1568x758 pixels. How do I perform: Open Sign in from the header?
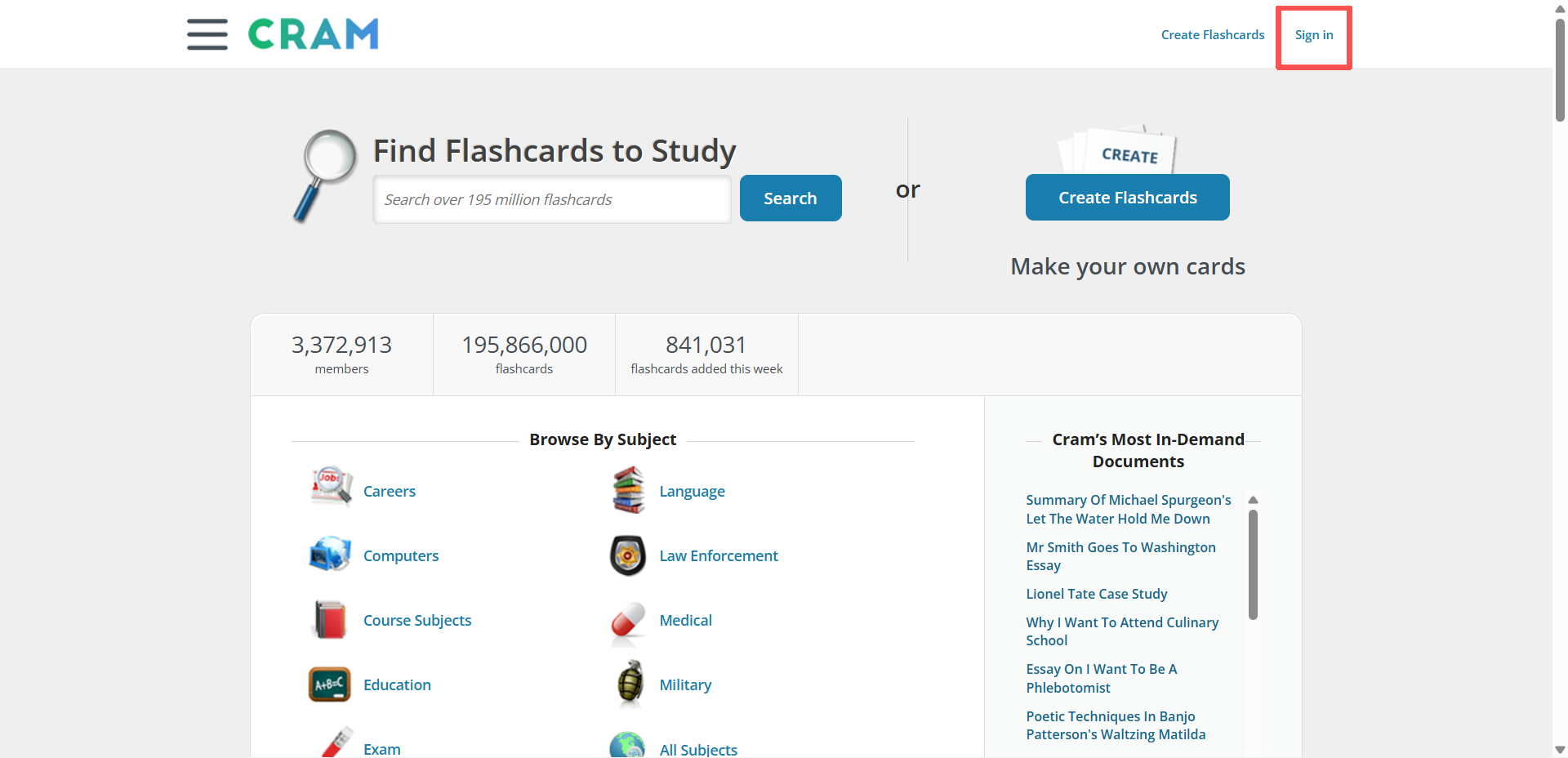tap(1314, 35)
